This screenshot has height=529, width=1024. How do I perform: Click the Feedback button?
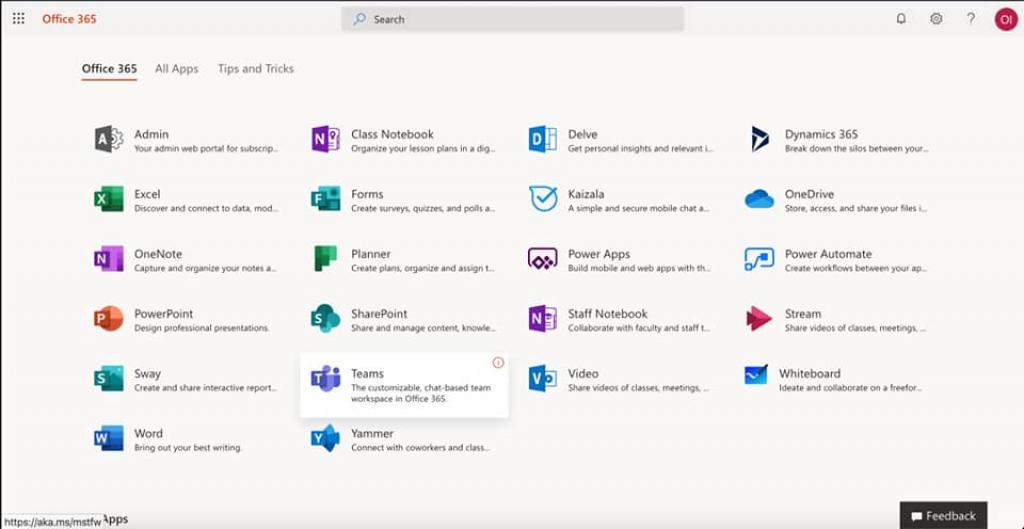(943, 516)
